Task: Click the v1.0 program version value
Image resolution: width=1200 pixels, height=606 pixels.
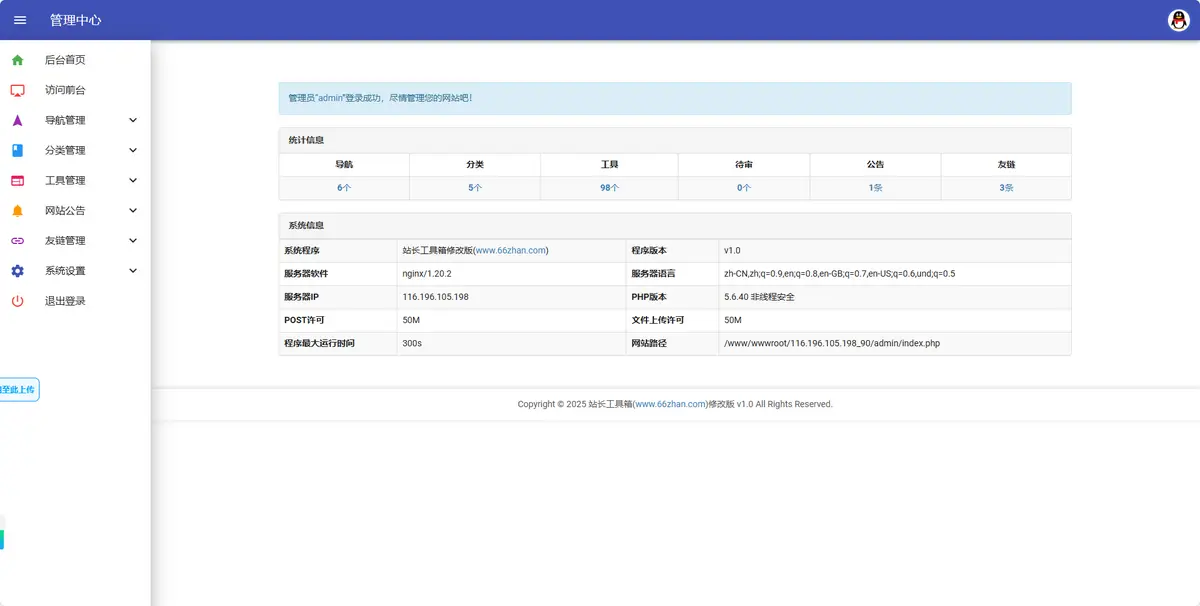Action: [732, 250]
